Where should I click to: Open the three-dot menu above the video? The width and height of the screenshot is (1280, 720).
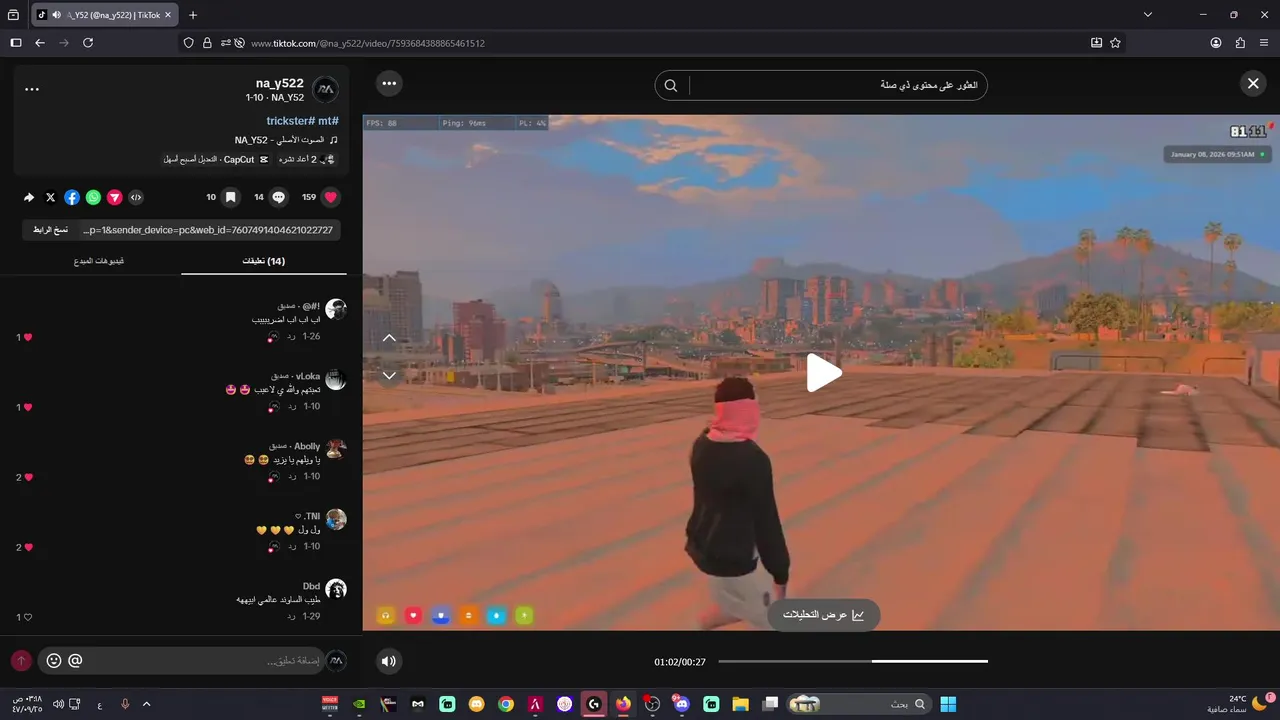point(390,83)
